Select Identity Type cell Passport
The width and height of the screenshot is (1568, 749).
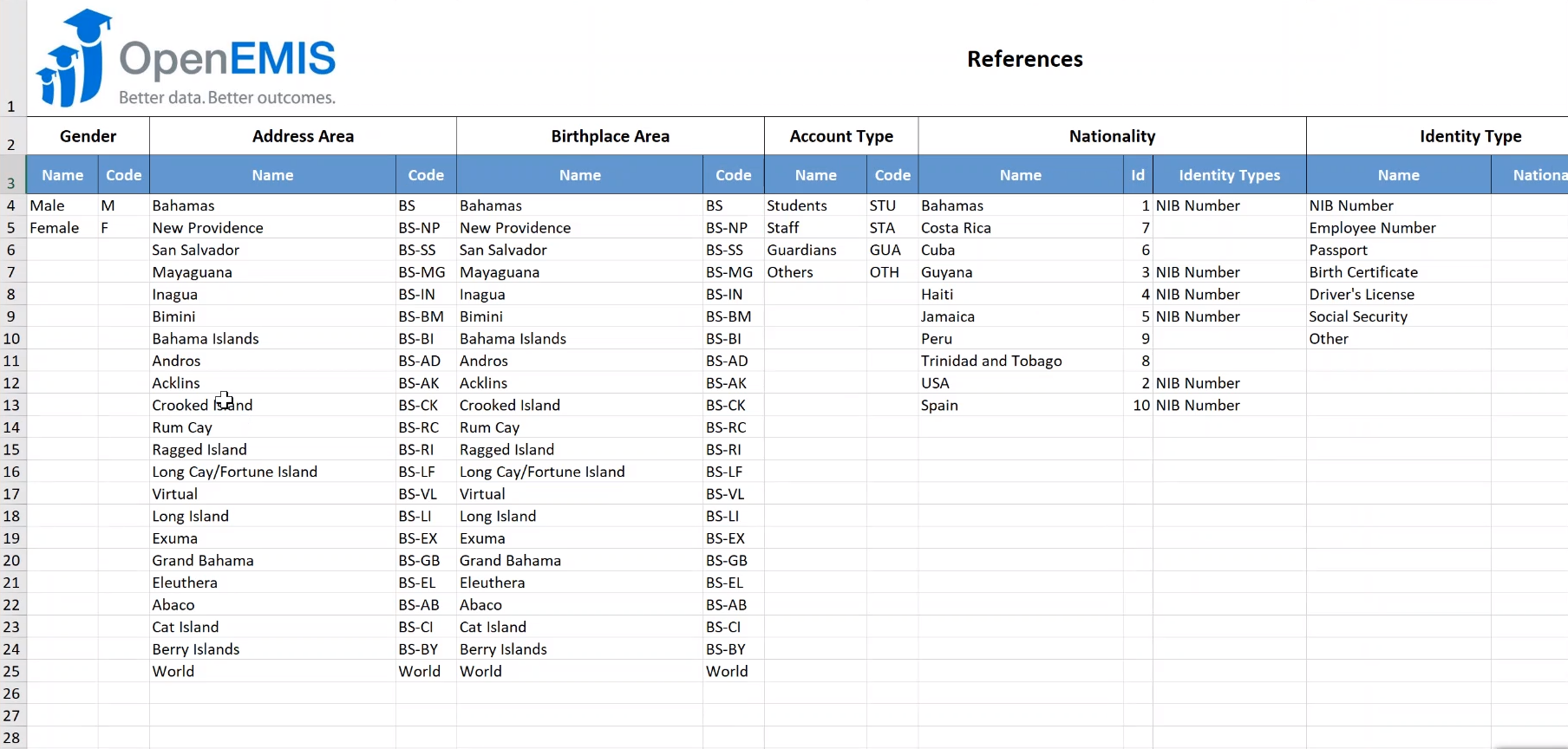(1399, 250)
